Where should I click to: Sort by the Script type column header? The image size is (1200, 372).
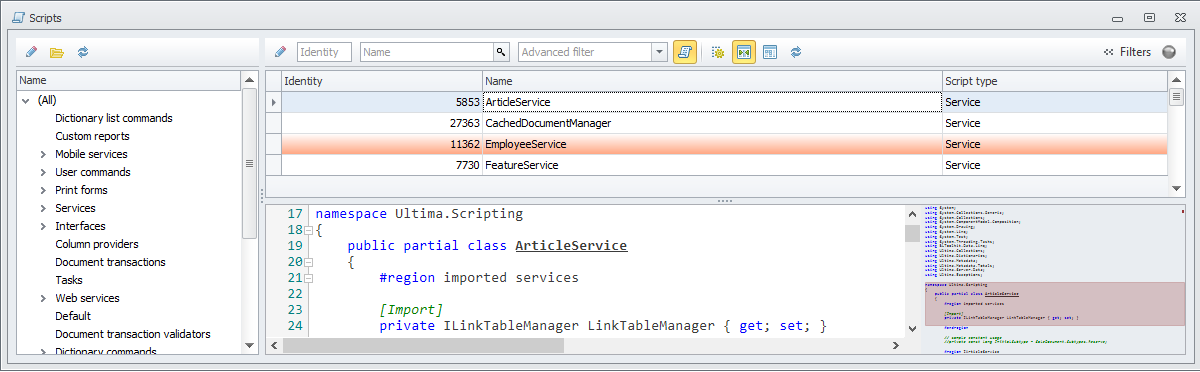(x=1055, y=81)
